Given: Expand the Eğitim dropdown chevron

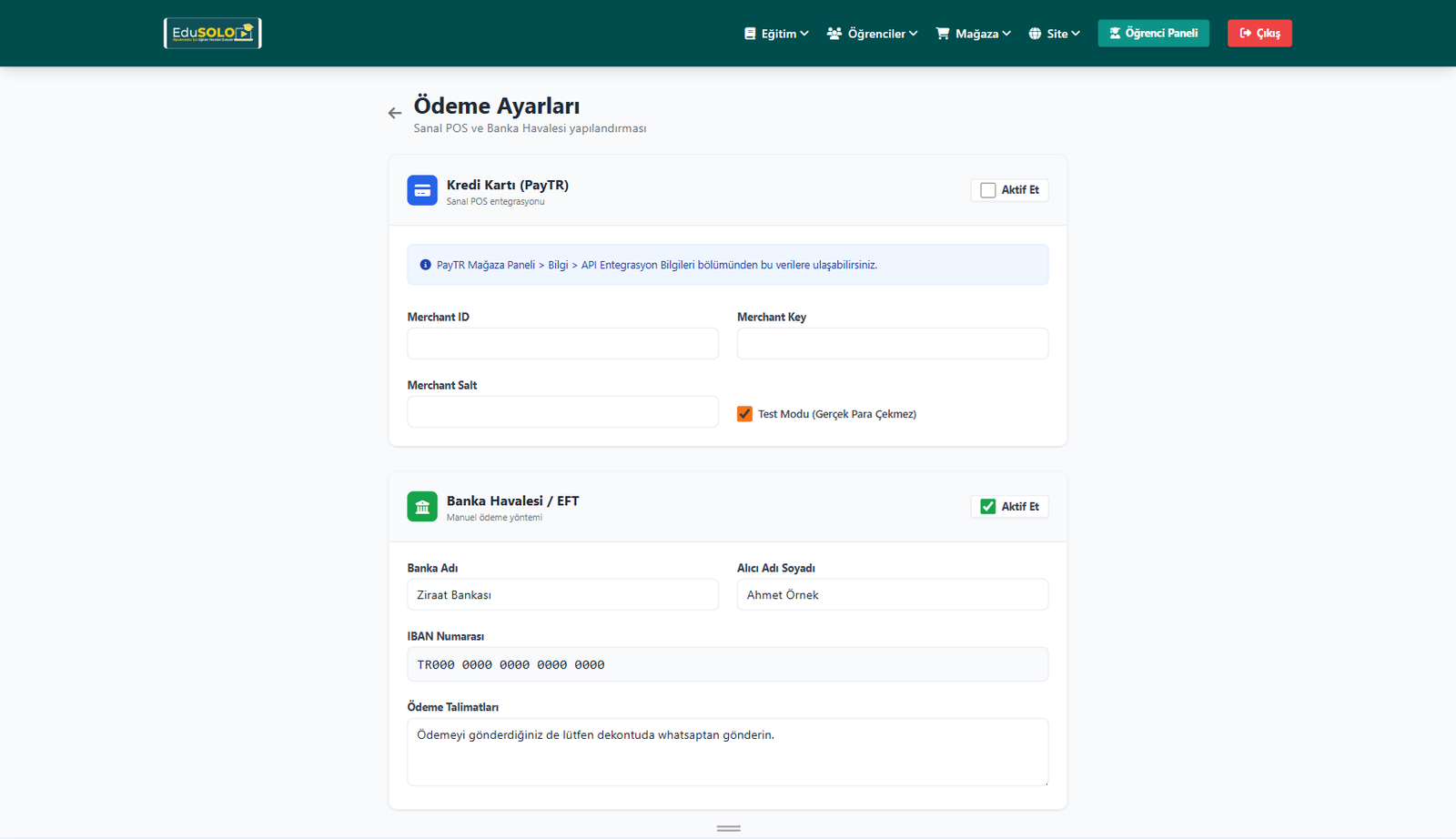Looking at the screenshot, I should [804, 34].
